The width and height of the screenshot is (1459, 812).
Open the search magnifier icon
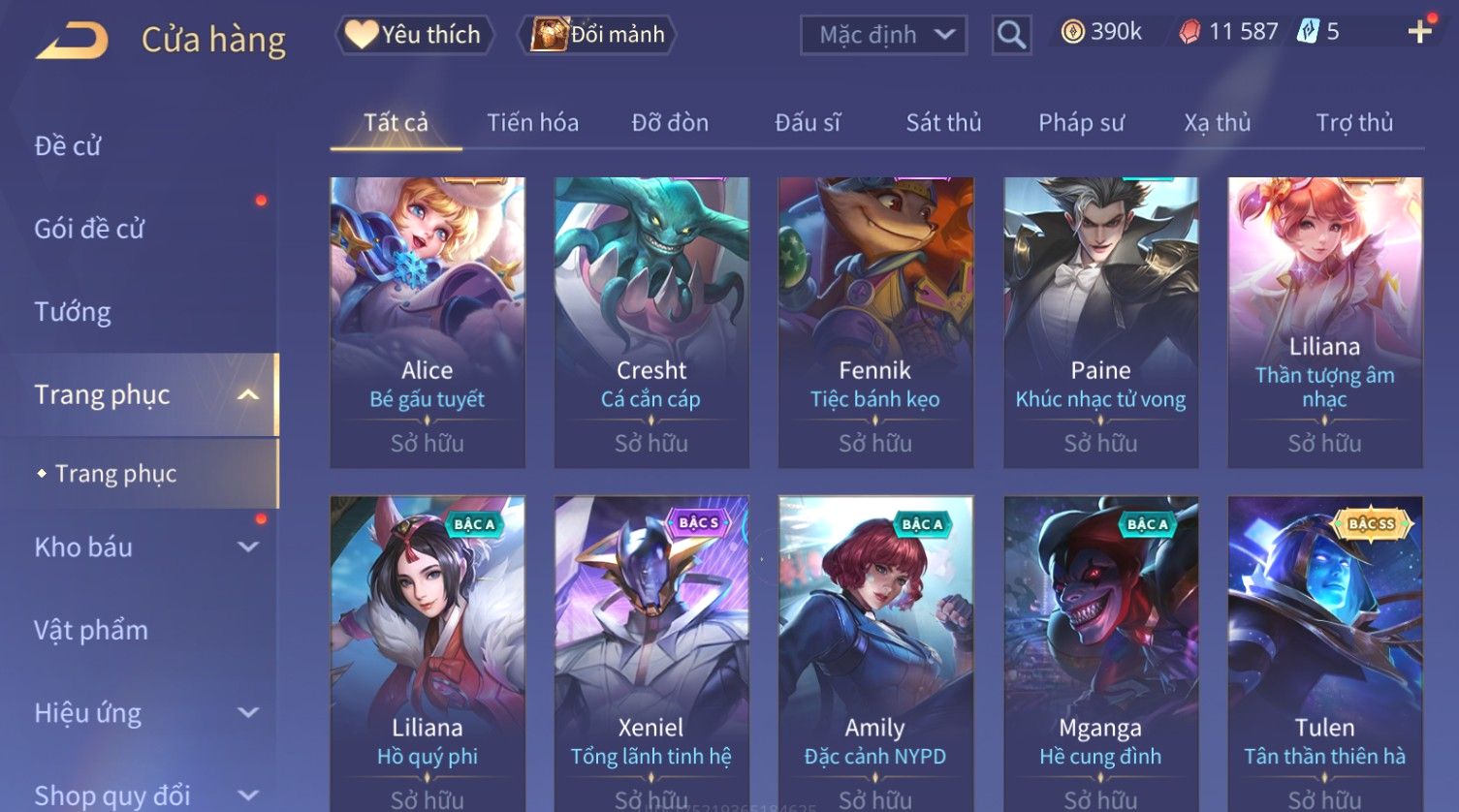1011,35
